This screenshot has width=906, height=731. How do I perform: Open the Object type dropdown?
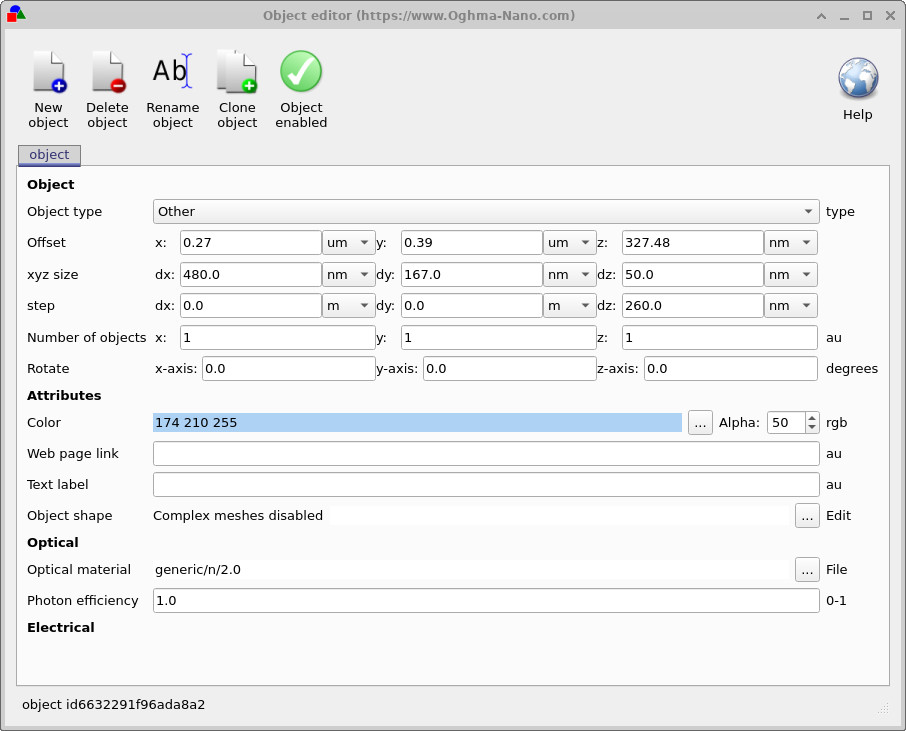(x=808, y=211)
